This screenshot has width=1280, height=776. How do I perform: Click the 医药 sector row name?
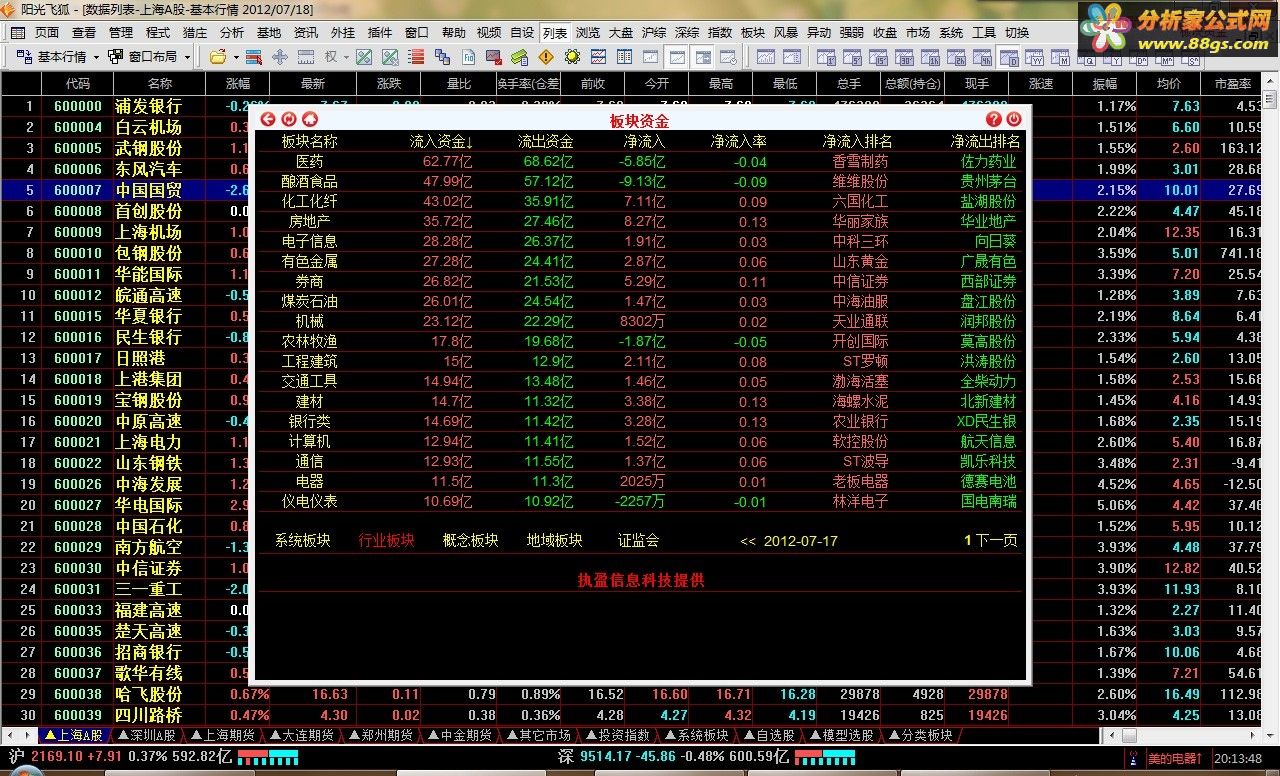(x=310, y=161)
